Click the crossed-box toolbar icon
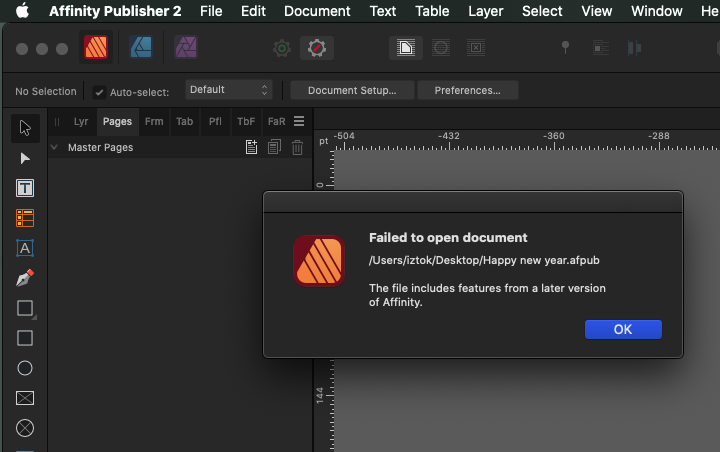 click(476, 48)
